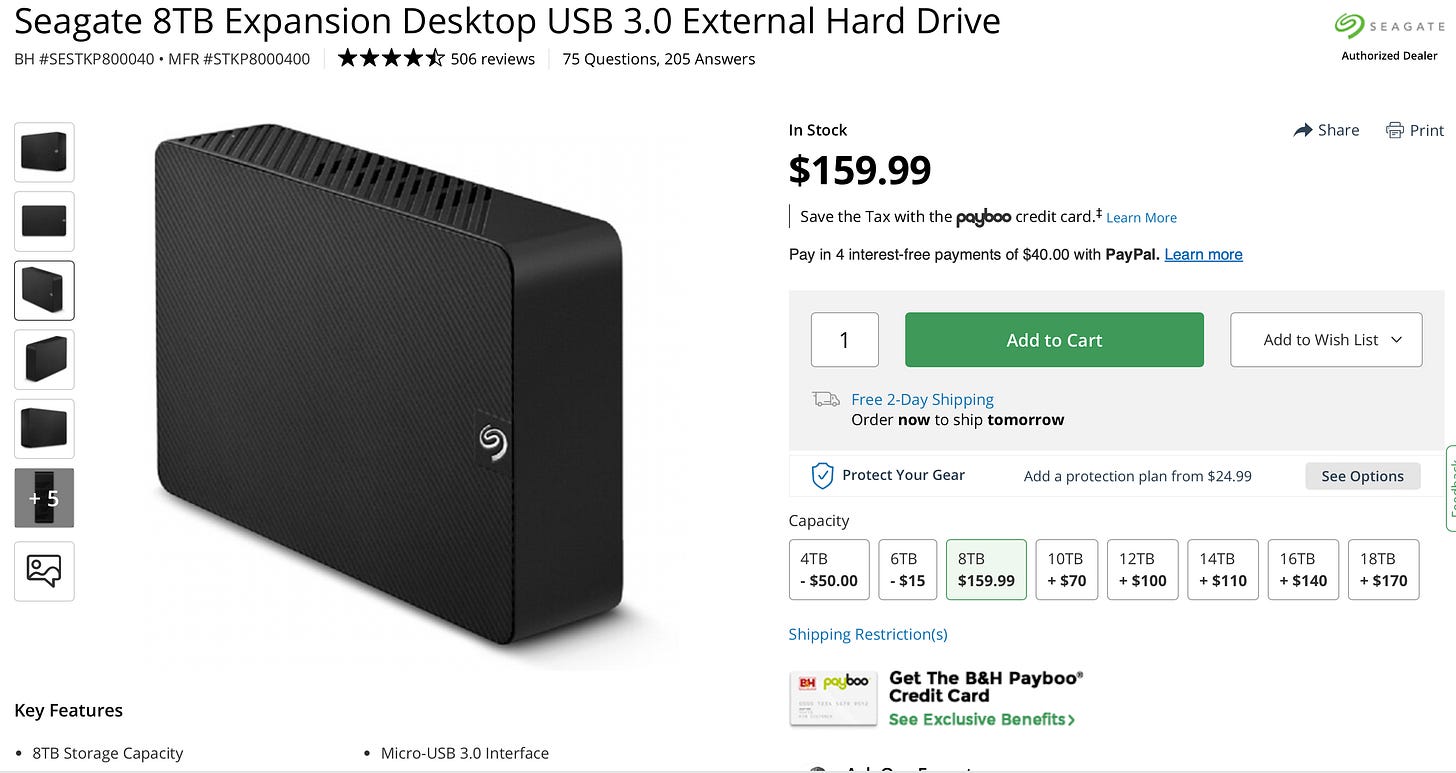The width and height of the screenshot is (1456, 773).
Task: Choose the 18TB capacity option
Action: tap(1383, 570)
